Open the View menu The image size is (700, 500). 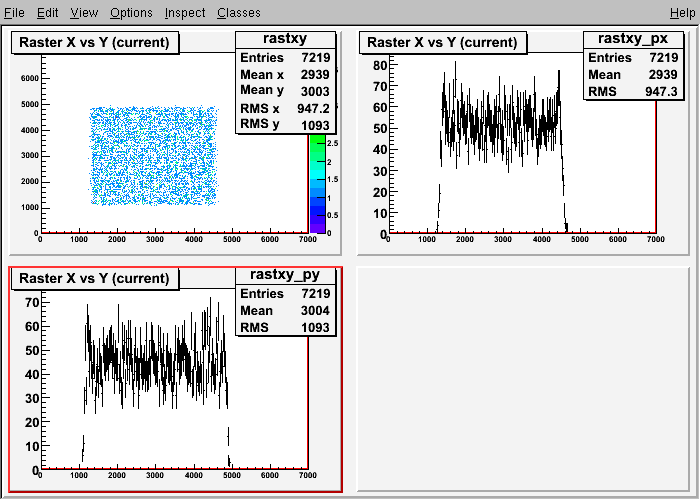tap(84, 12)
